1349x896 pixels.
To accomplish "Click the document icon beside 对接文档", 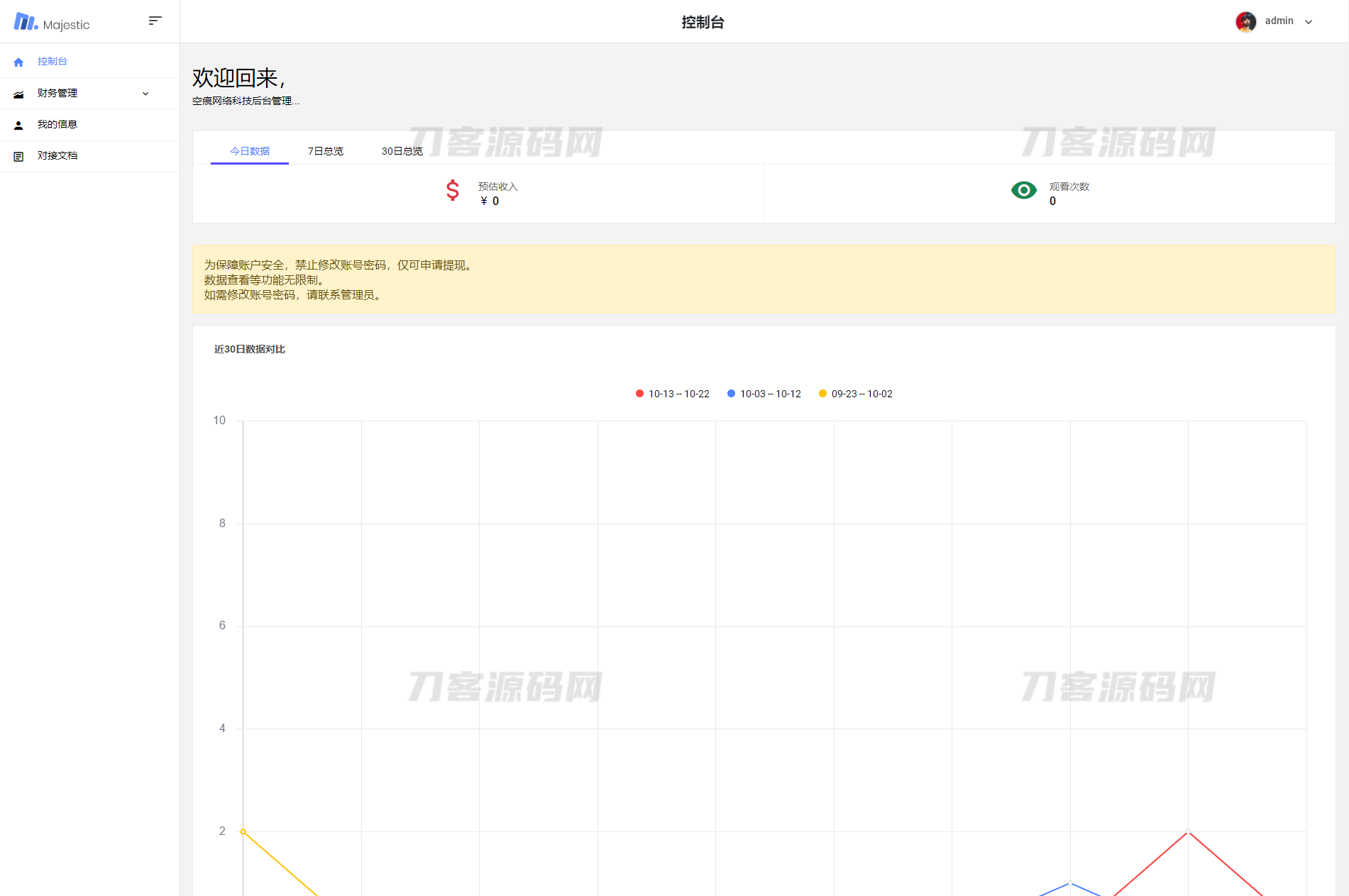I will [18, 156].
